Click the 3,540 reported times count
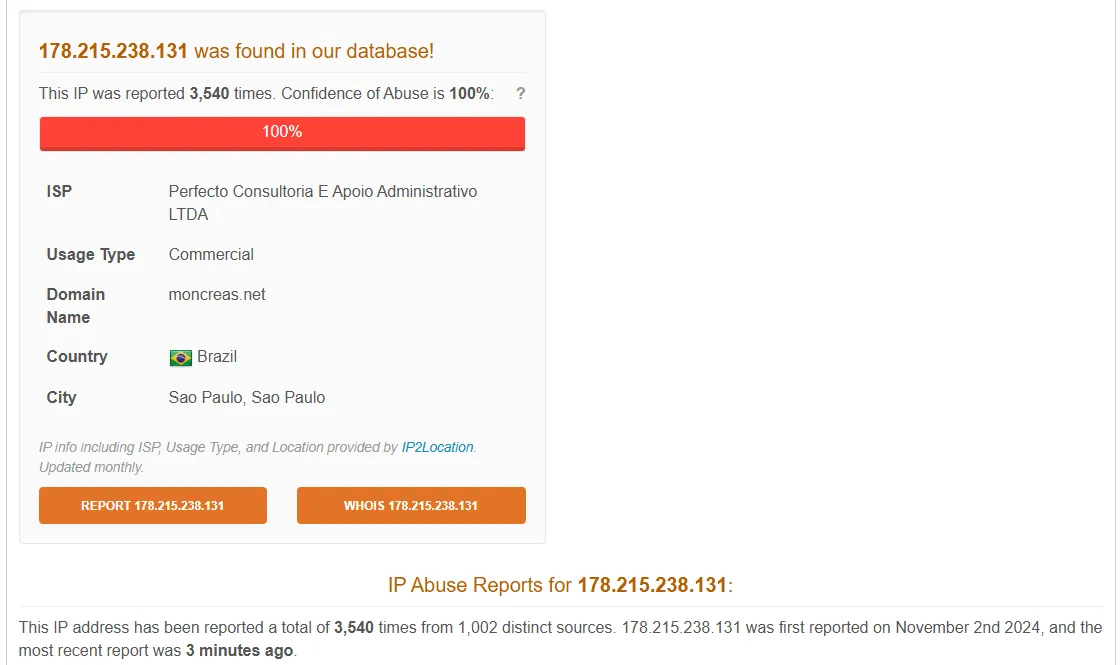The width and height of the screenshot is (1120, 665). 207,93
